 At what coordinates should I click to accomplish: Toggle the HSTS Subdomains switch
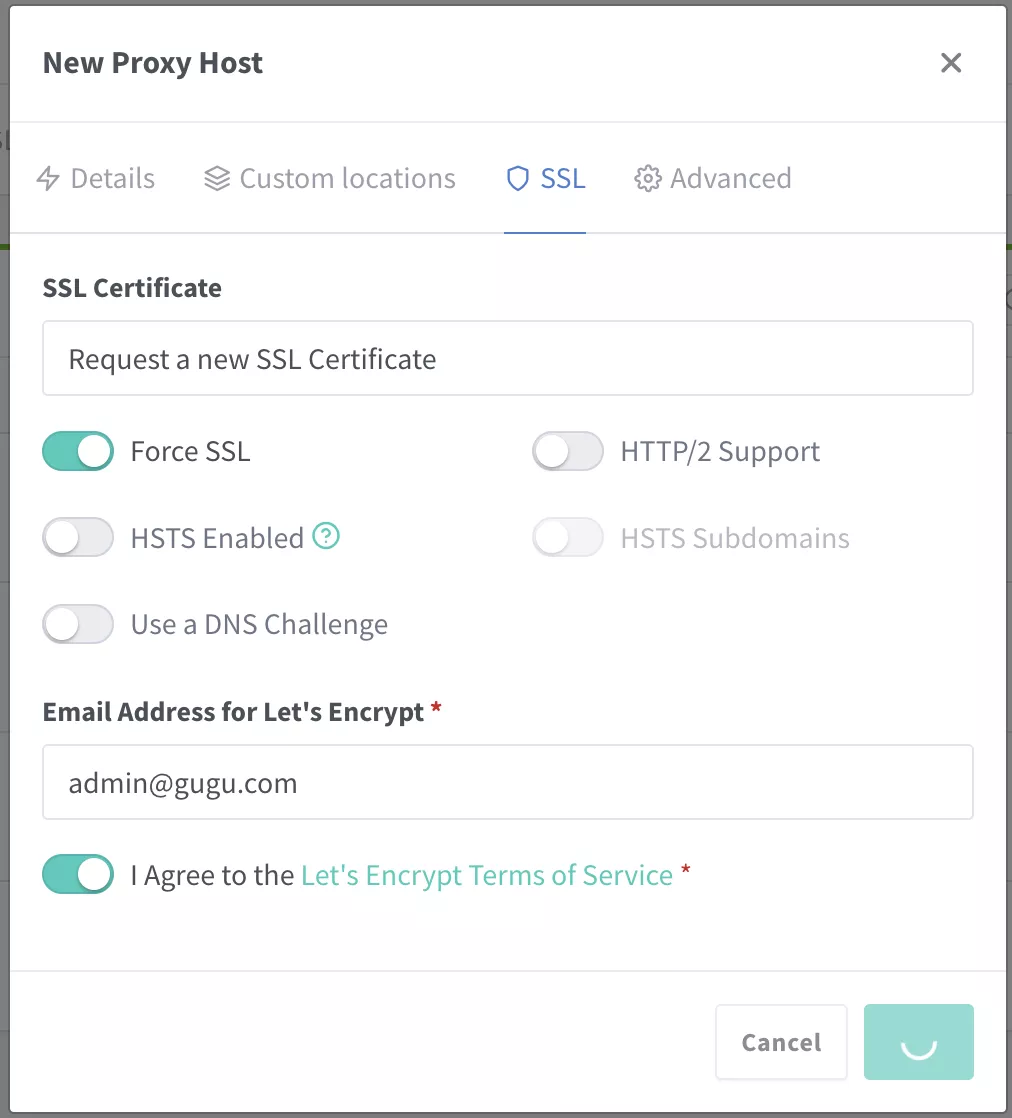click(568, 538)
